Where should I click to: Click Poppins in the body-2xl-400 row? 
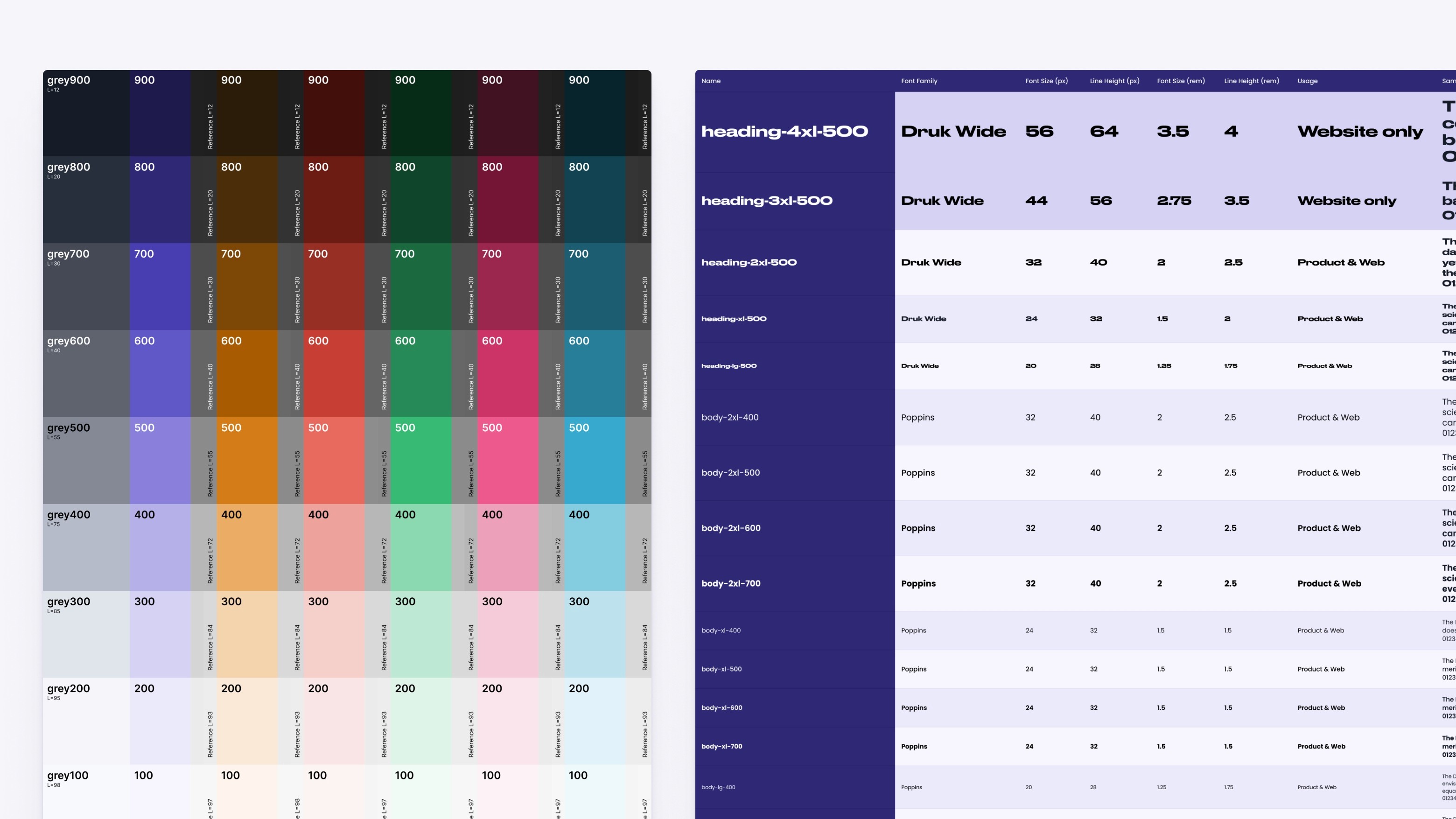coord(918,418)
